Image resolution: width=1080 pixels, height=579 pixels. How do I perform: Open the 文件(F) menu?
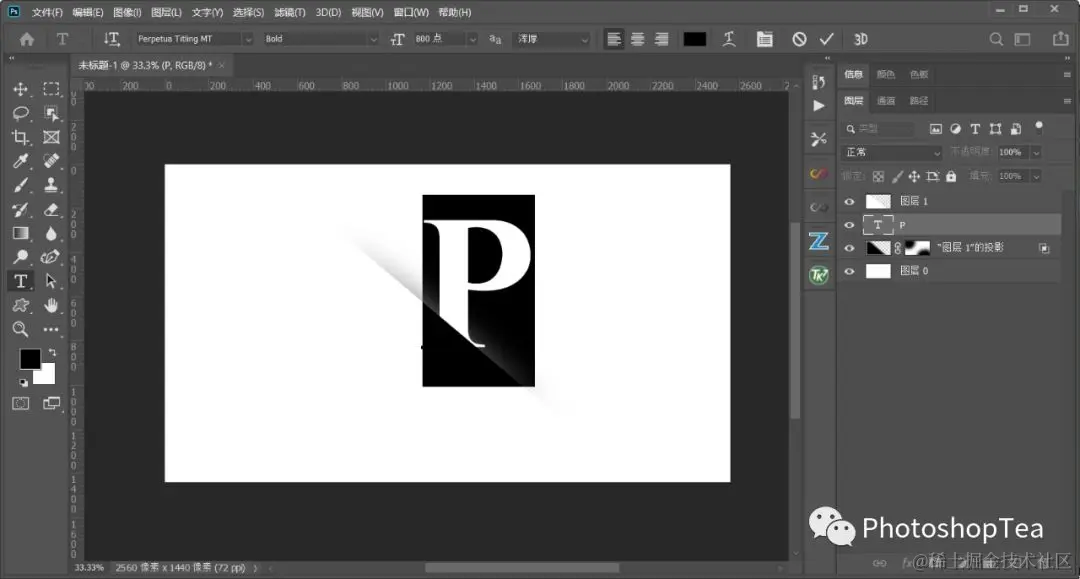click(x=47, y=12)
